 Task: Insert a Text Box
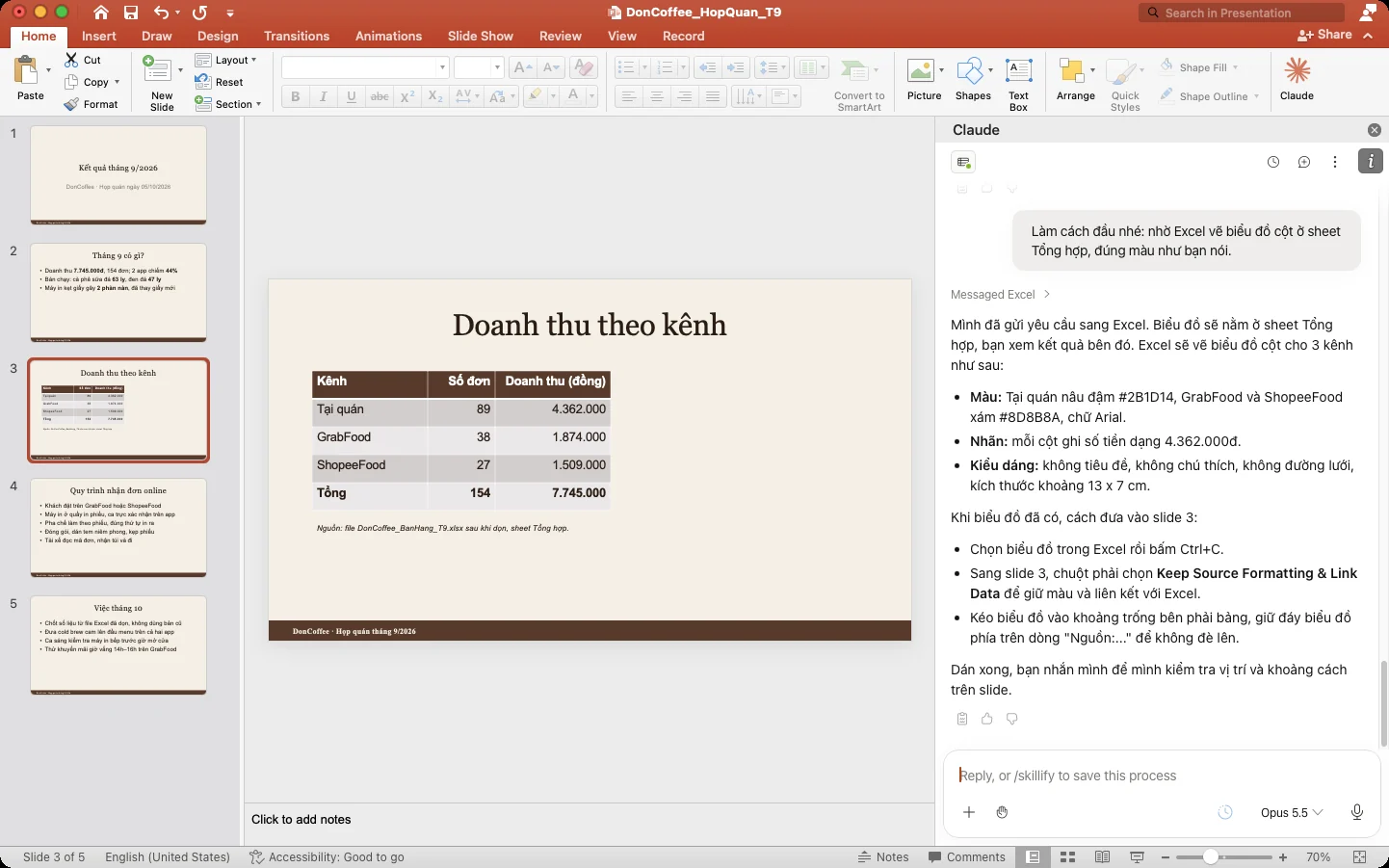tap(1018, 84)
